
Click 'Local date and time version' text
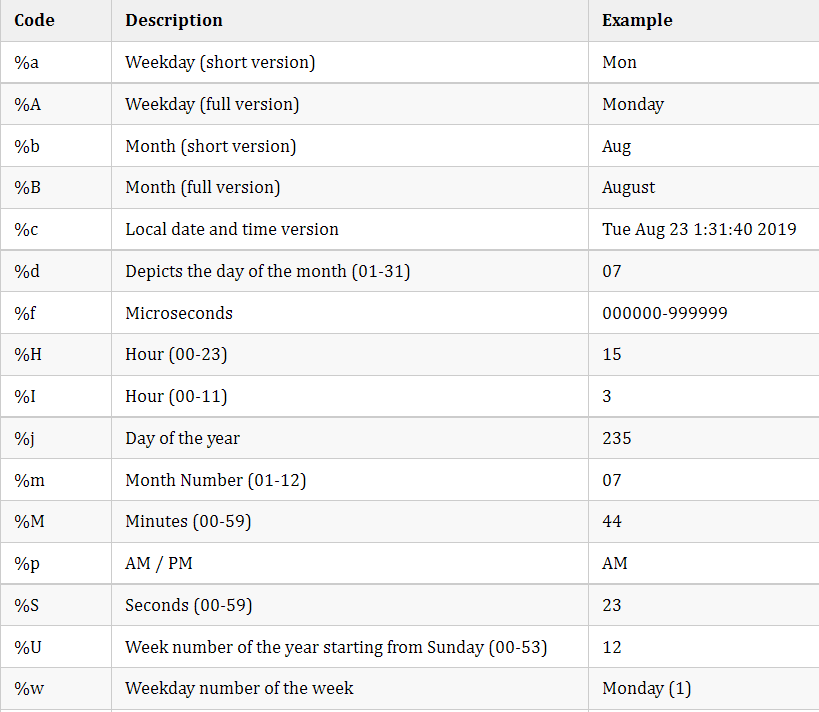click(x=232, y=229)
